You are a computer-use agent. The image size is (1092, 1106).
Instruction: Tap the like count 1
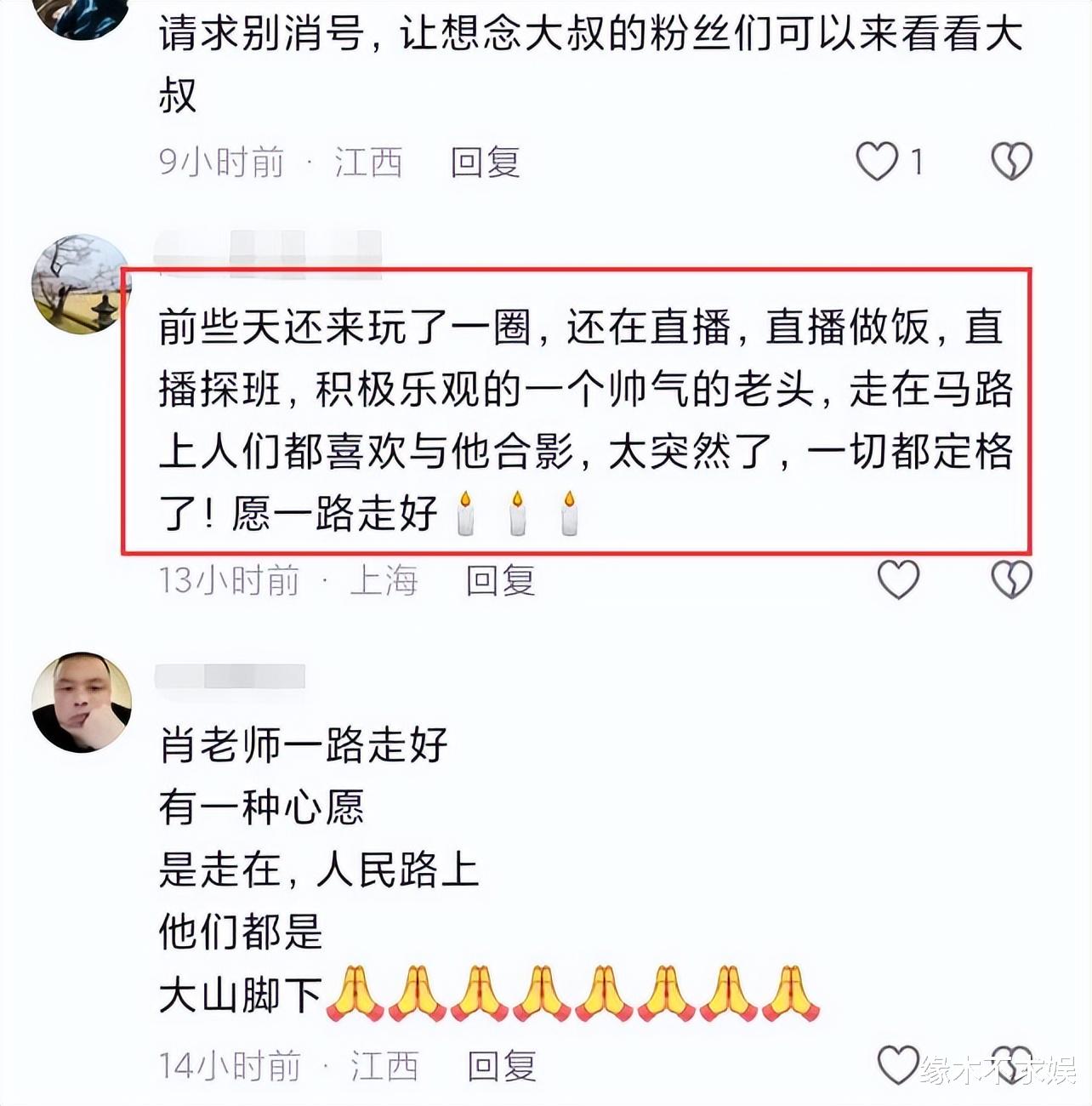pyautogui.click(x=917, y=161)
